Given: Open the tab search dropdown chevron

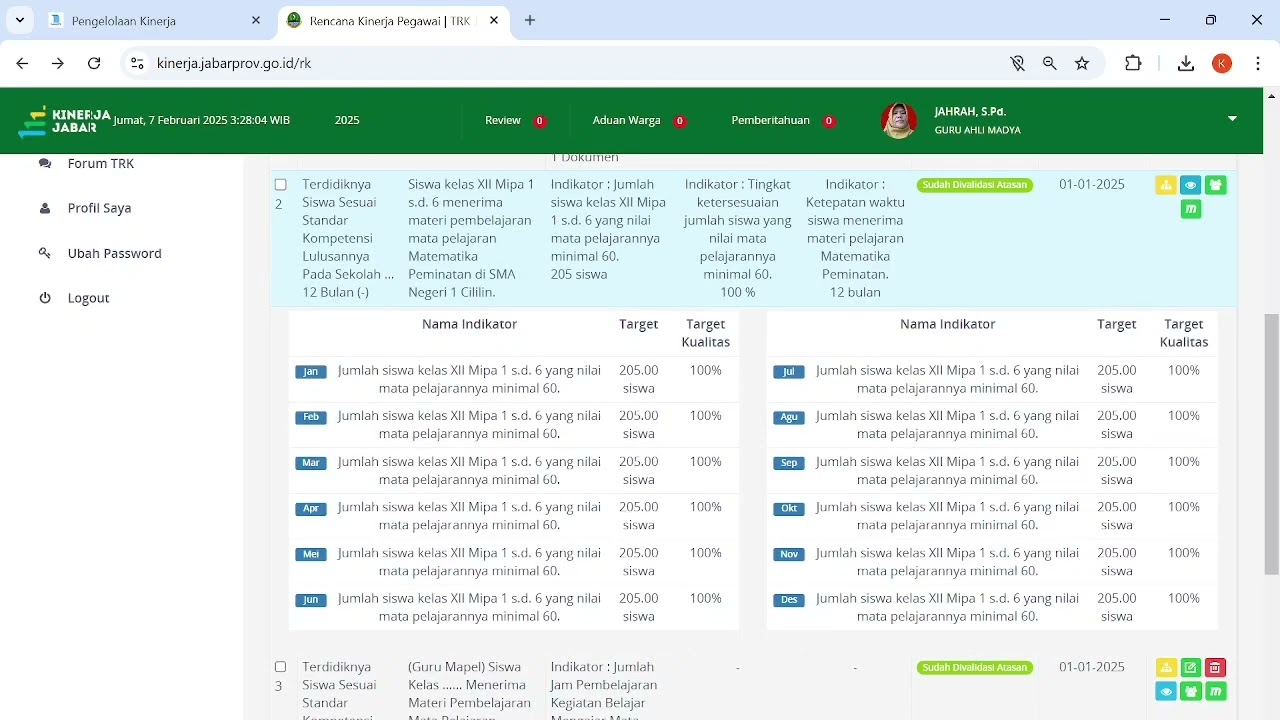Looking at the screenshot, I should pos(20,20).
